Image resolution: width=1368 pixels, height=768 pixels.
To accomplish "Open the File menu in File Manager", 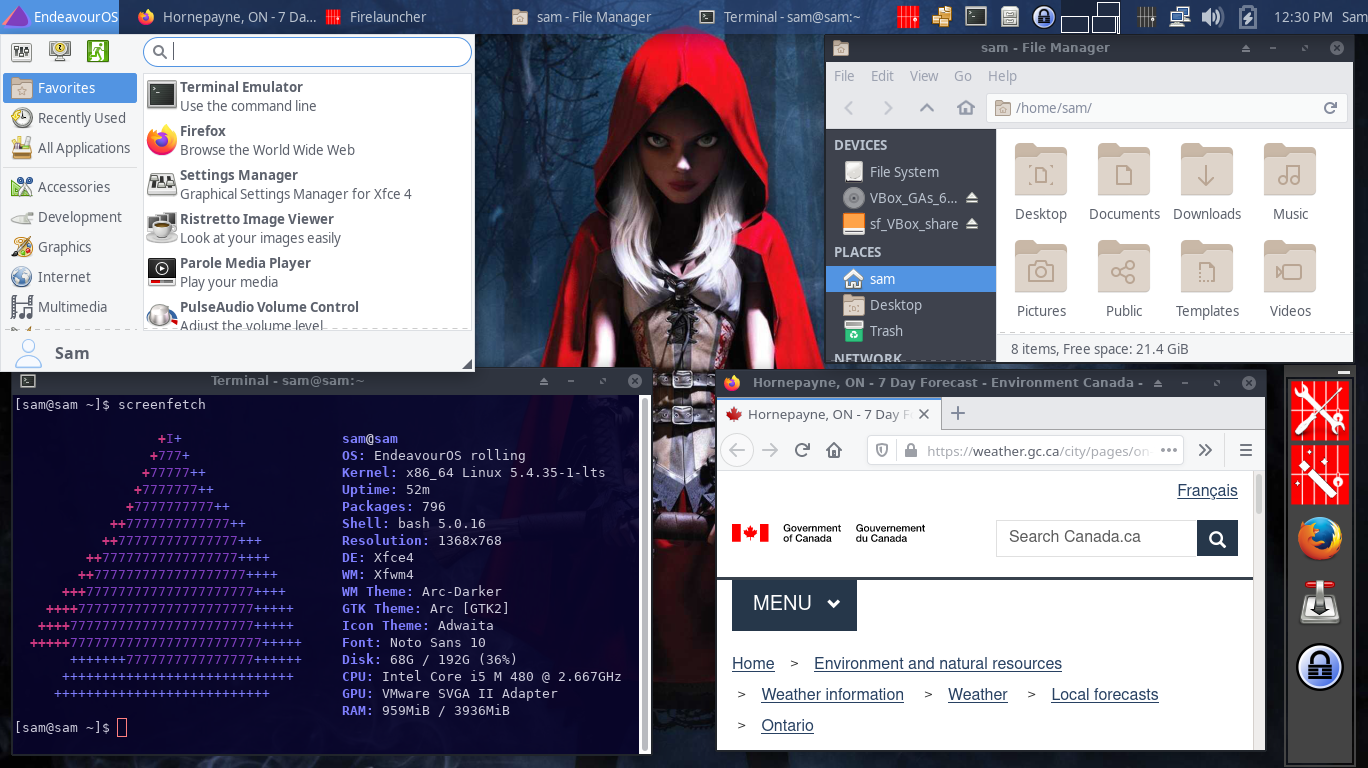I will click(x=844, y=76).
